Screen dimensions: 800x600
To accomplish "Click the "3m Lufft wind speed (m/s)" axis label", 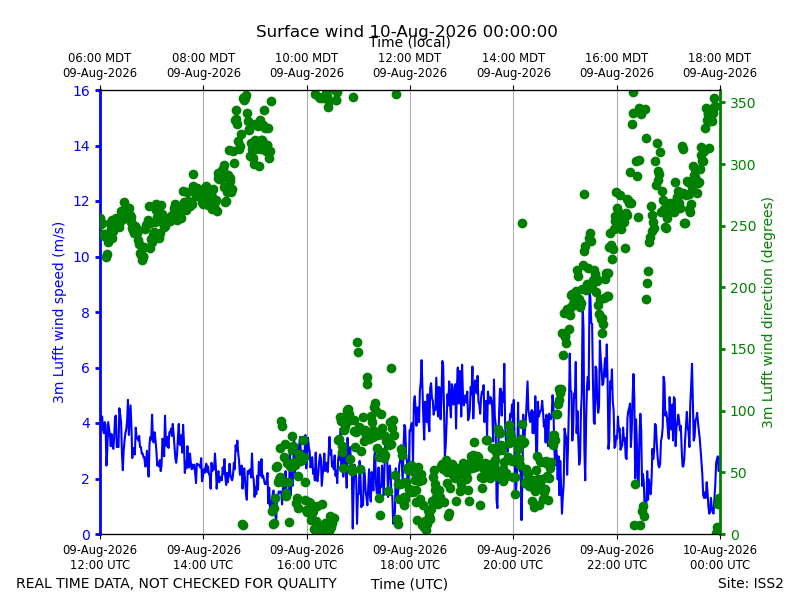I will [x=58, y=313].
